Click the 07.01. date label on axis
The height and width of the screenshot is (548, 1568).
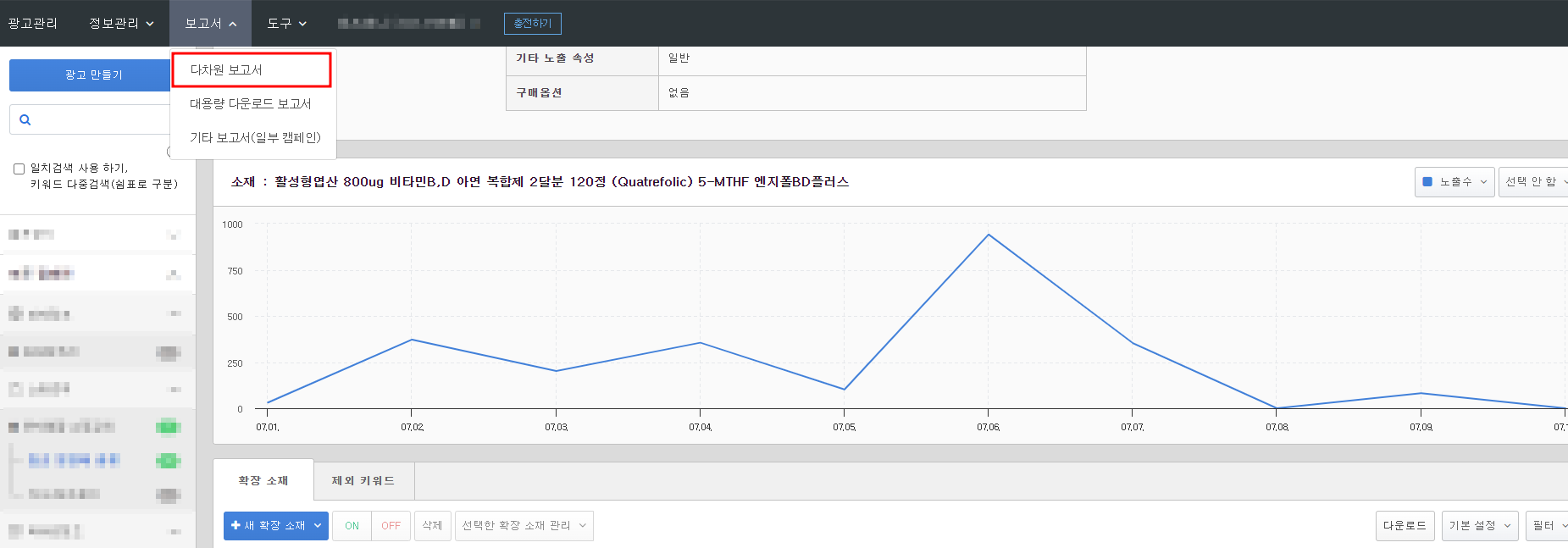pos(268,427)
